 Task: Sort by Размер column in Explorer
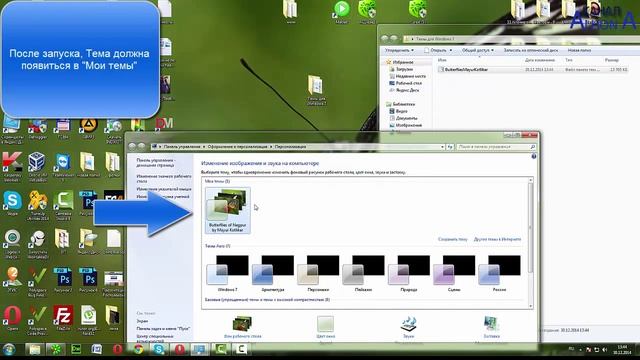611,60
